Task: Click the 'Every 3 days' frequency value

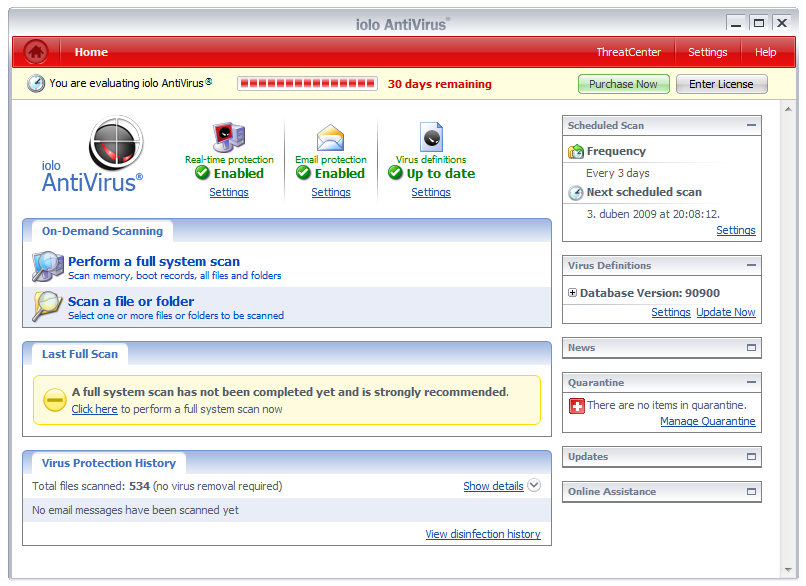Action: coord(618,173)
